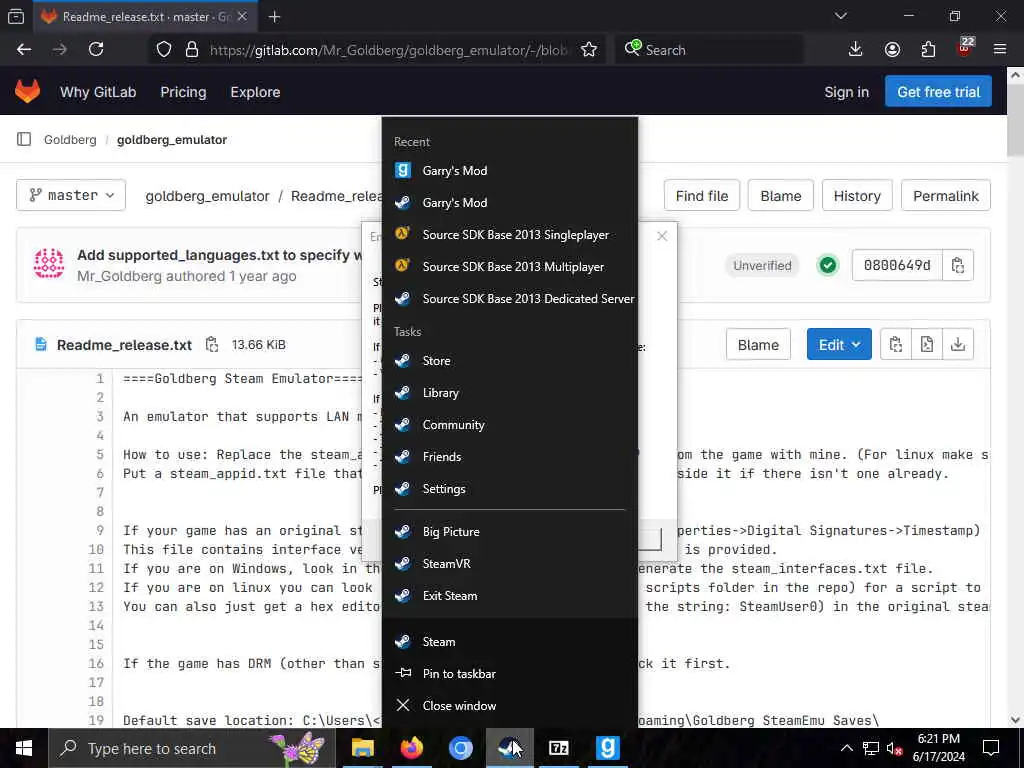Select Close window in jump list
Screen dimensions: 1024x768
(x=509, y=705)
